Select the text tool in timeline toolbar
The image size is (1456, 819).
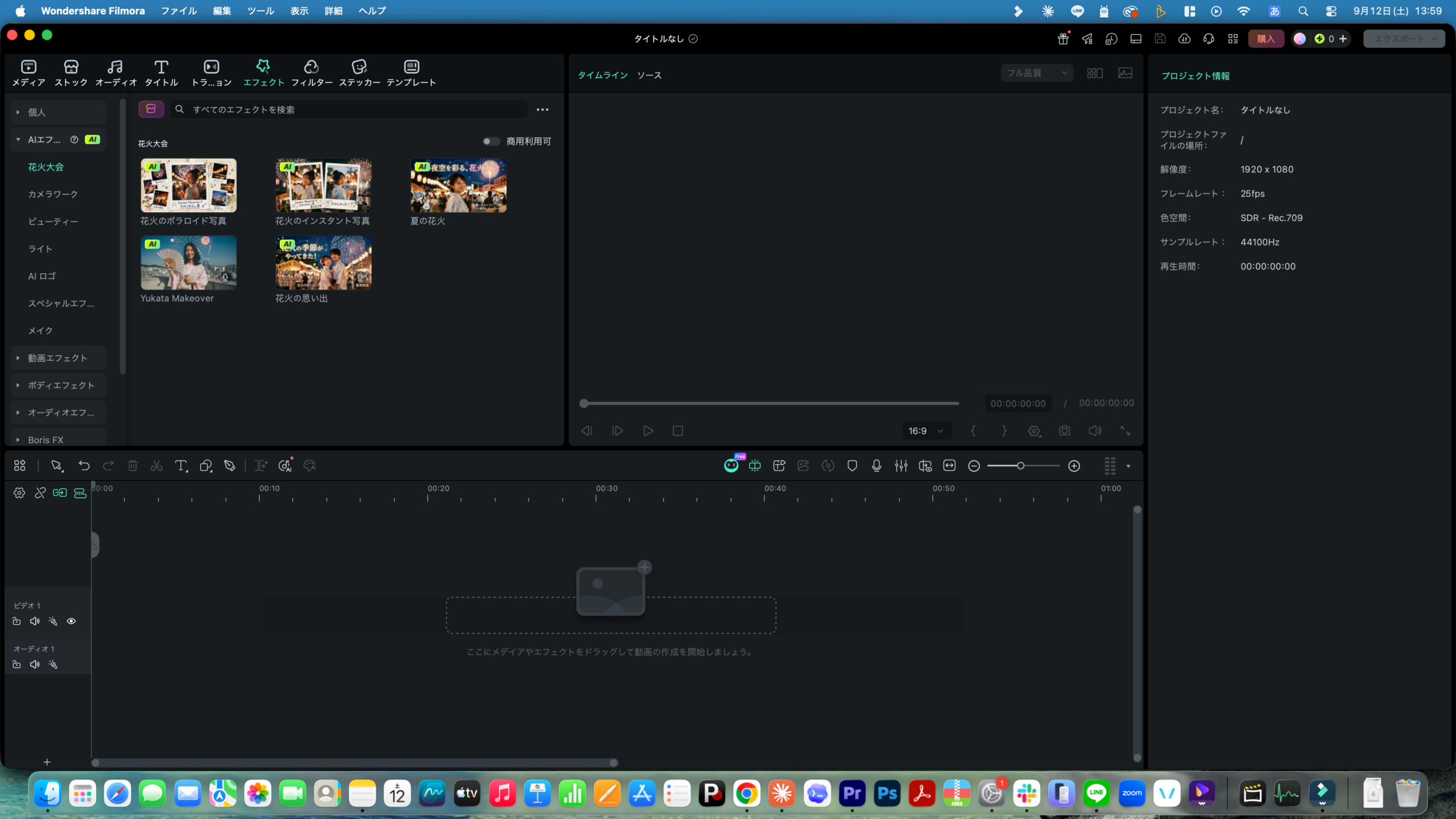(x=181, y=466)
